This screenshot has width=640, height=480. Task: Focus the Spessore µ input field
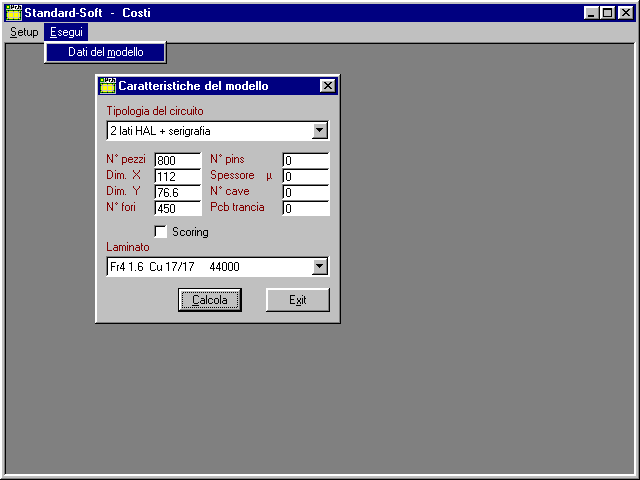[306, 176]
